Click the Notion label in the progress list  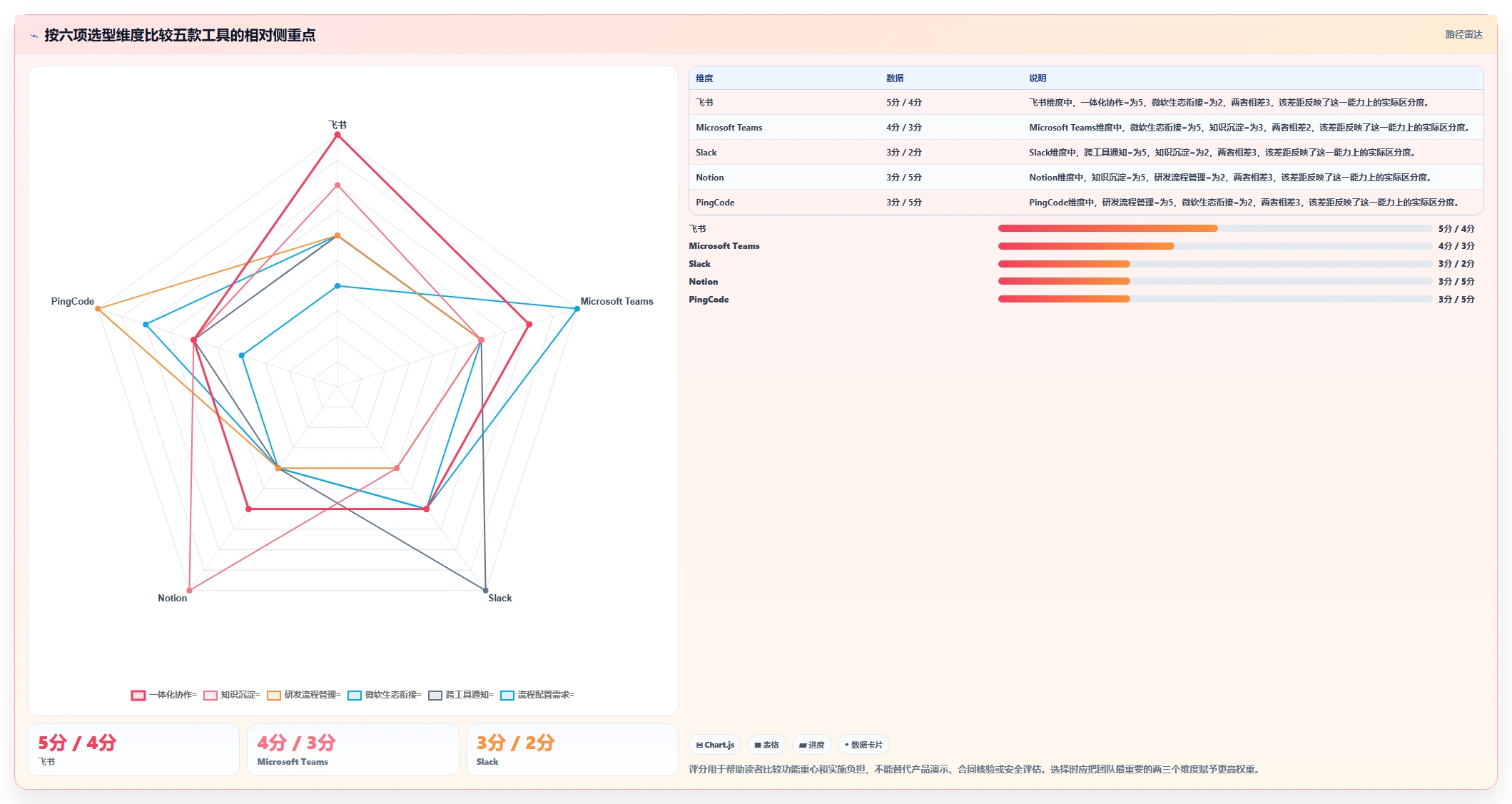[704, 282]
